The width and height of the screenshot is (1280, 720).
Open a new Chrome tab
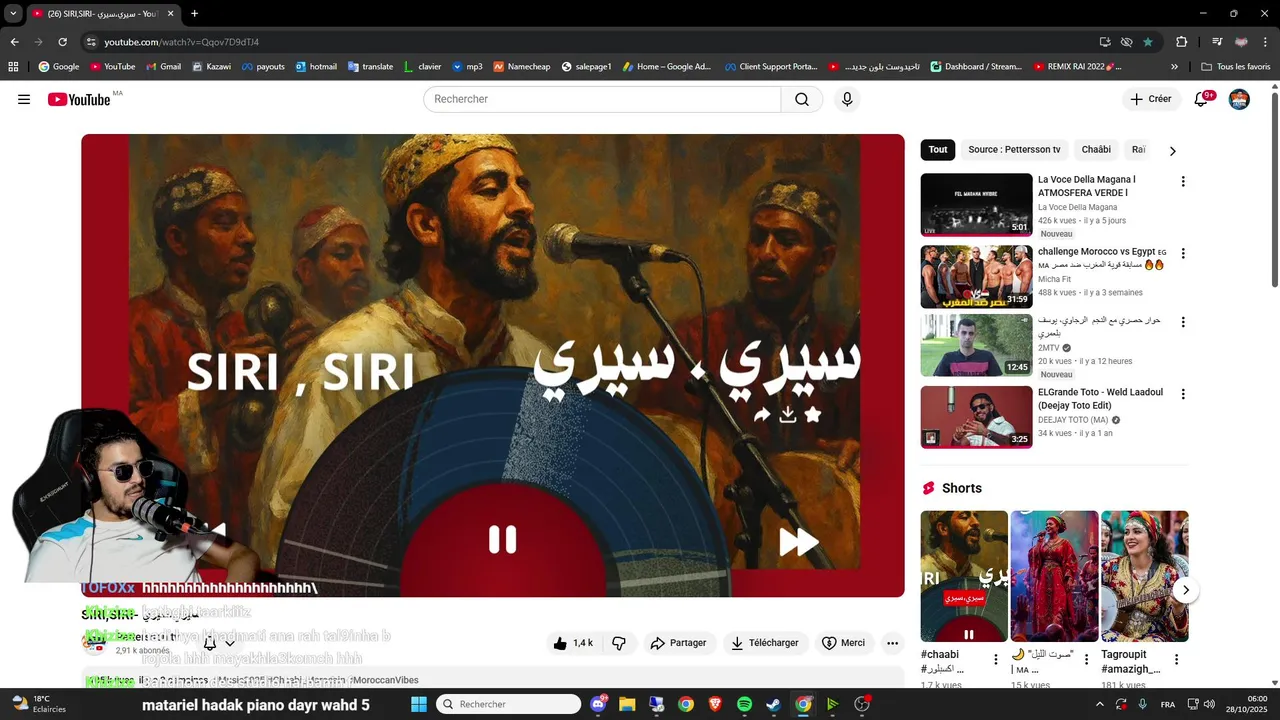coord(194,14)
